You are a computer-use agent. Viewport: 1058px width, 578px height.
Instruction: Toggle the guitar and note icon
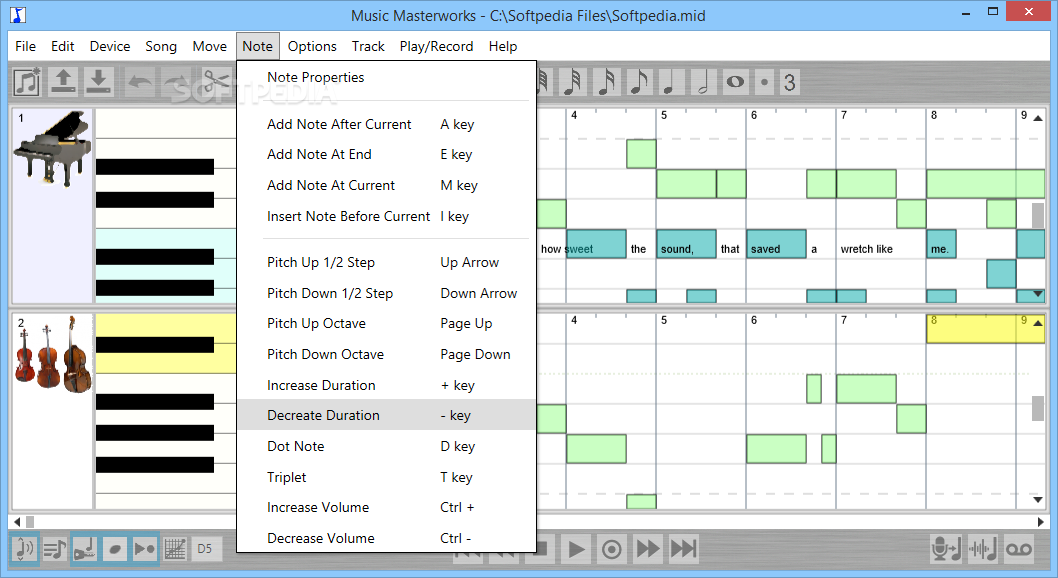[85, 548]
